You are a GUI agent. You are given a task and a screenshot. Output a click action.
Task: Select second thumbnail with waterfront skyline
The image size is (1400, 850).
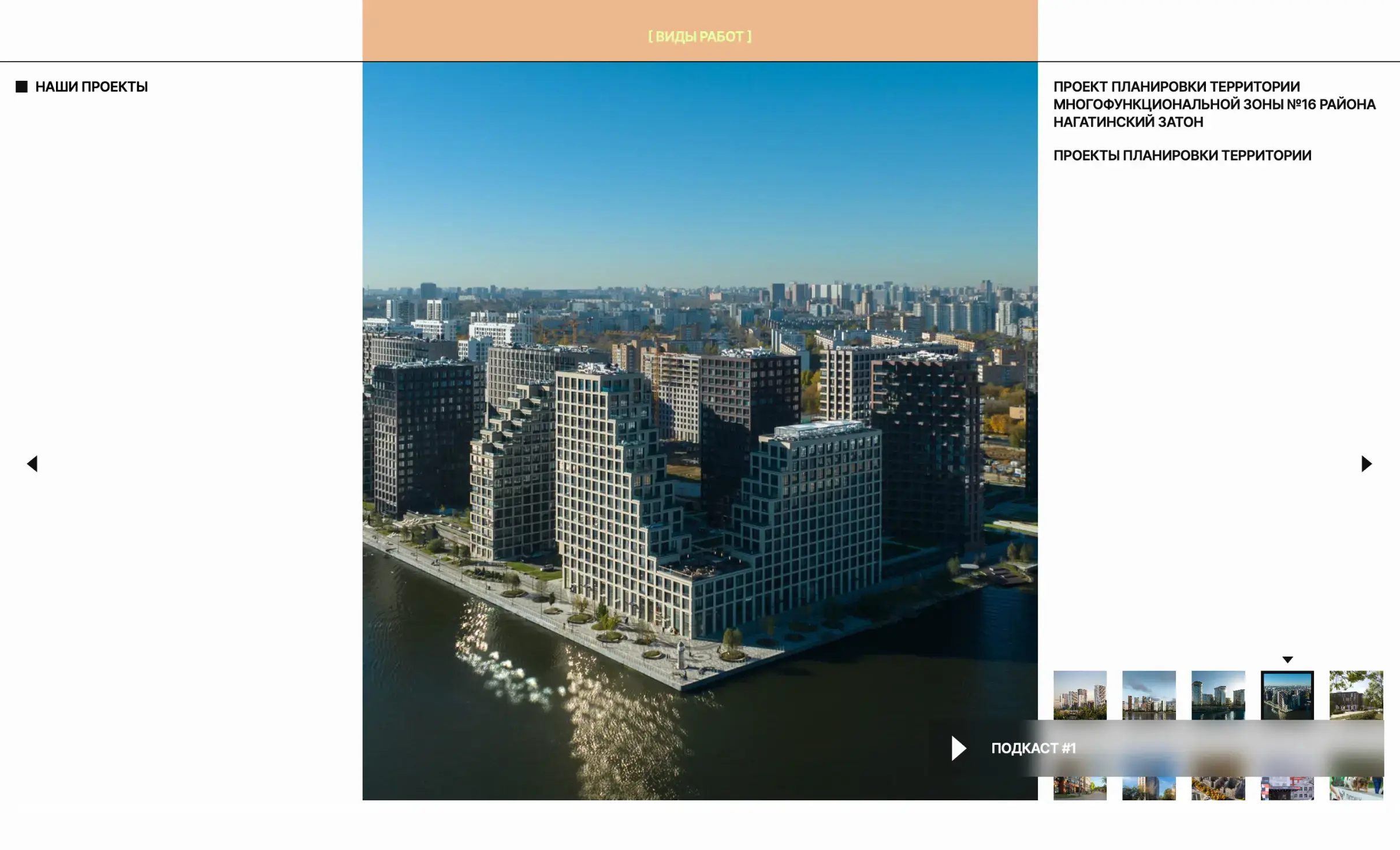tap(1149, 695)
